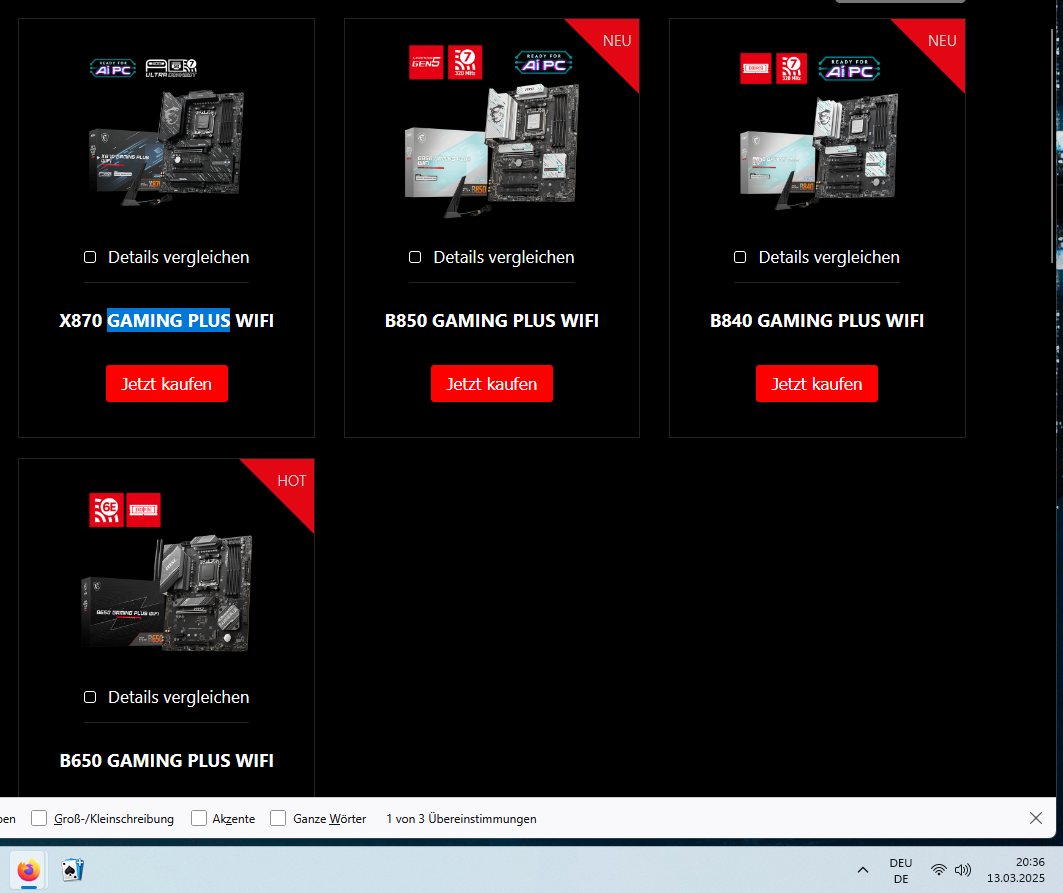Check Details vergleichen for B840 GAMING PLUS WIFI
This screenshot has height=893, width=1063.
(x=740, y=257)
